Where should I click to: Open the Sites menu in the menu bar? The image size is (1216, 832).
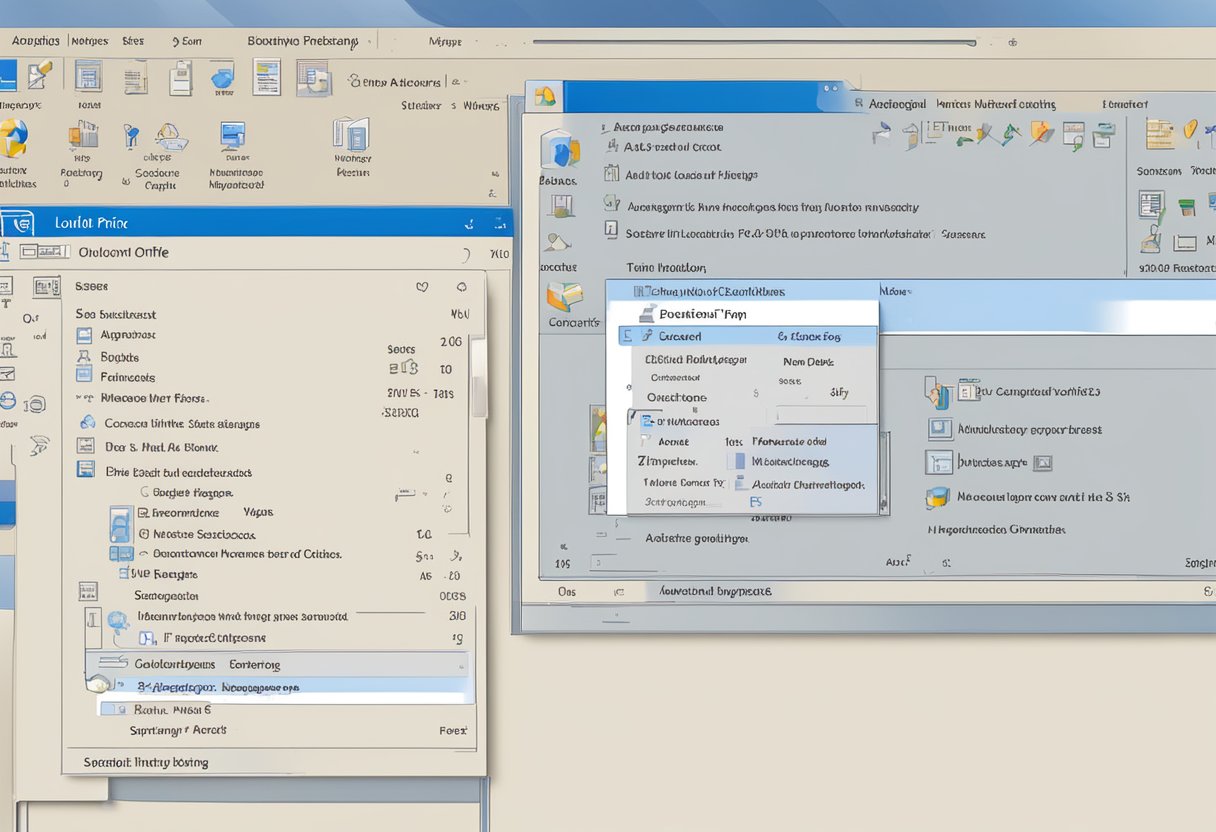point(132,41)
